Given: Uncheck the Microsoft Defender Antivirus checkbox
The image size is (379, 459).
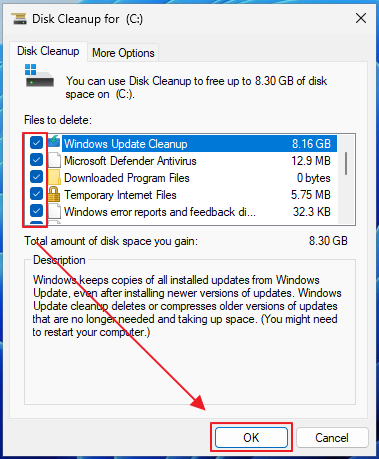Looking at the screenshot, I should (x=36, y=160).
